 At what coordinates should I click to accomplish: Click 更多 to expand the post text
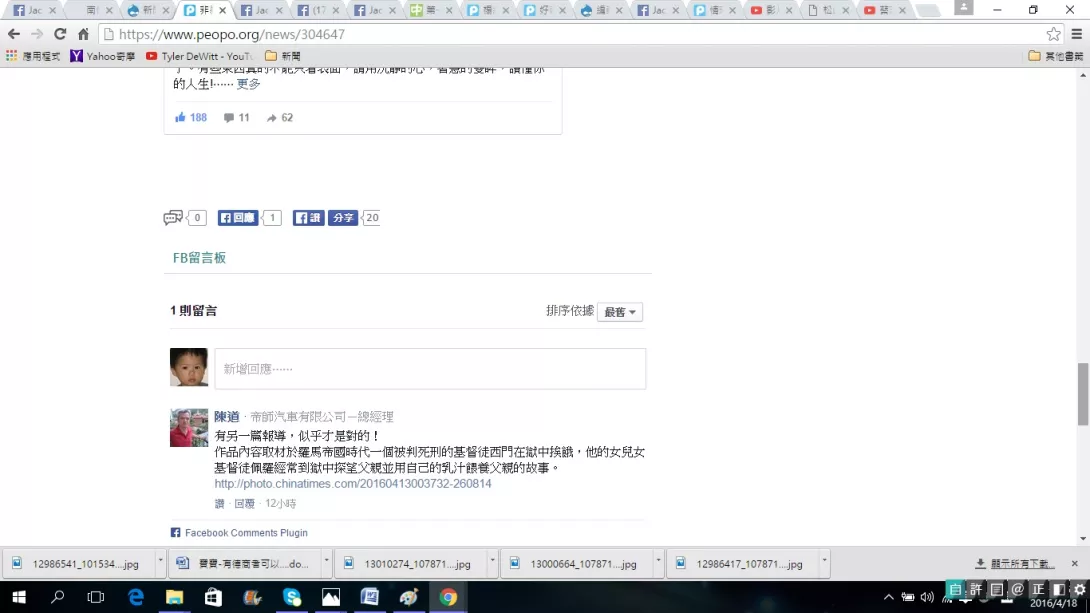(x=248, y=84)
